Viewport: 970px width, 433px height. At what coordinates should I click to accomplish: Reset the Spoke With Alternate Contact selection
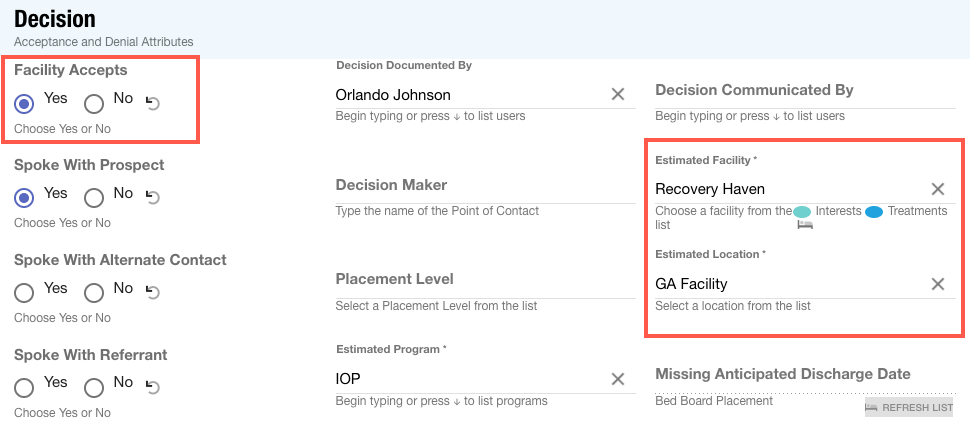152,292
